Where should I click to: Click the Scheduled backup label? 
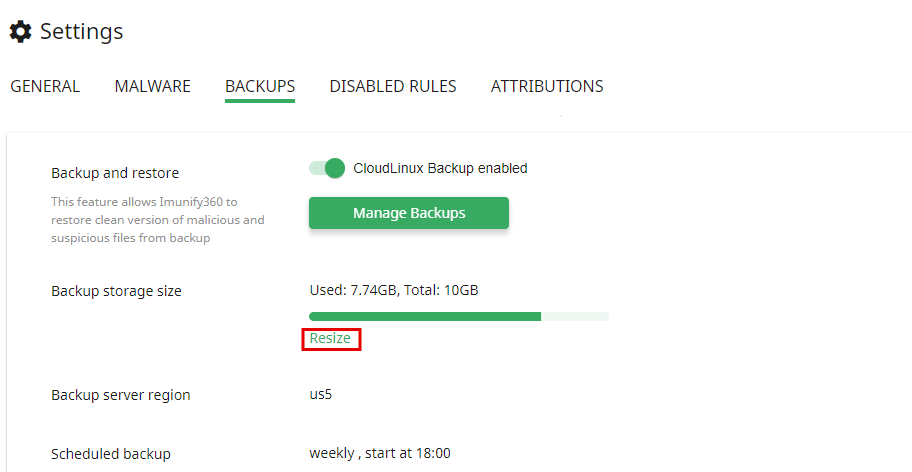(x=111, y=454)
